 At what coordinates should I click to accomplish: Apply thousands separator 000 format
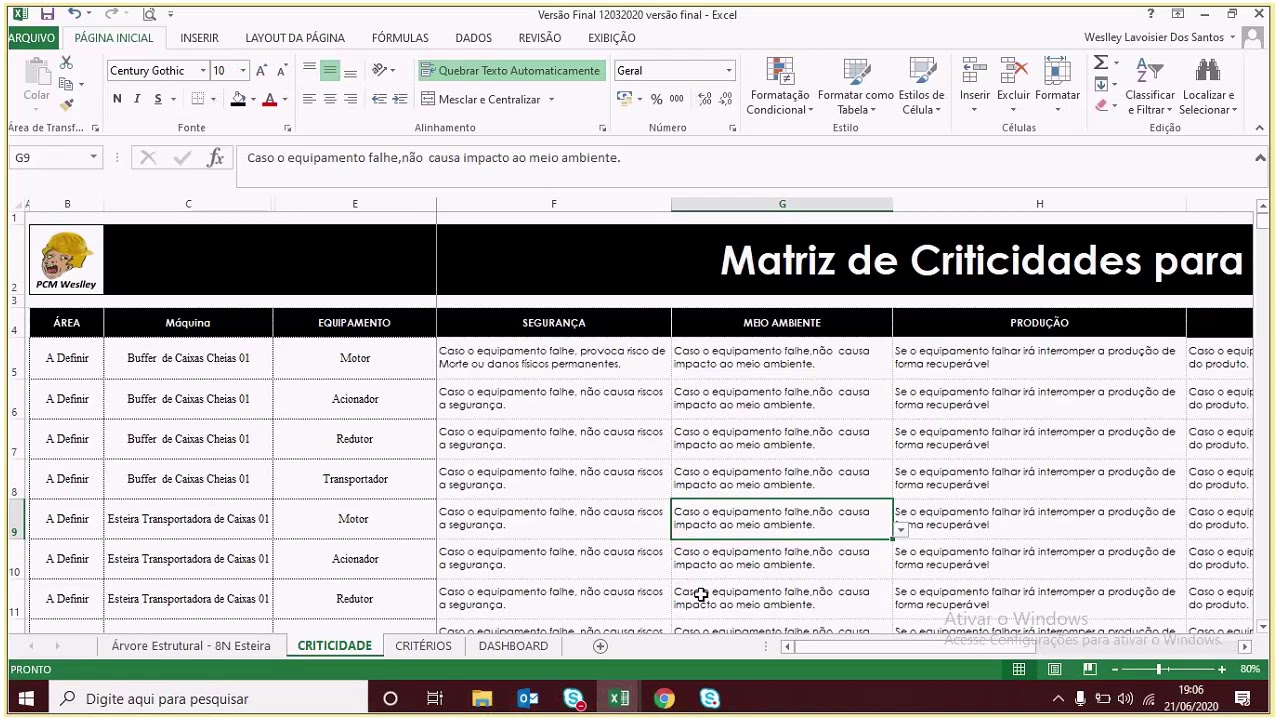pyautogui.click(x=677, y=99)
